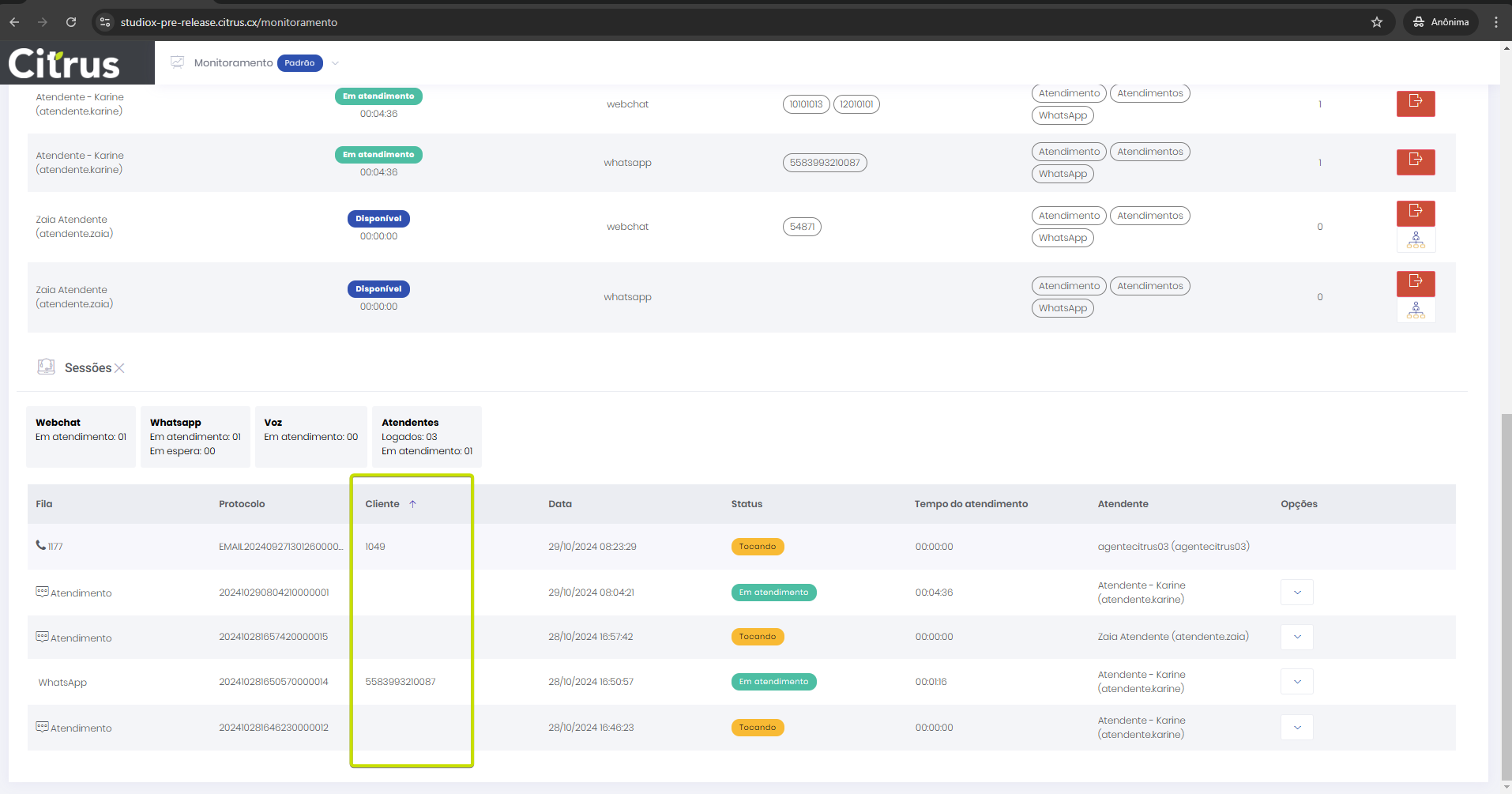This screenshot has height=794, width=1512.
Task: Click the red logout icon for Atendente Karine webchat
Action: pyautogui.click(x=1415, y=103)
